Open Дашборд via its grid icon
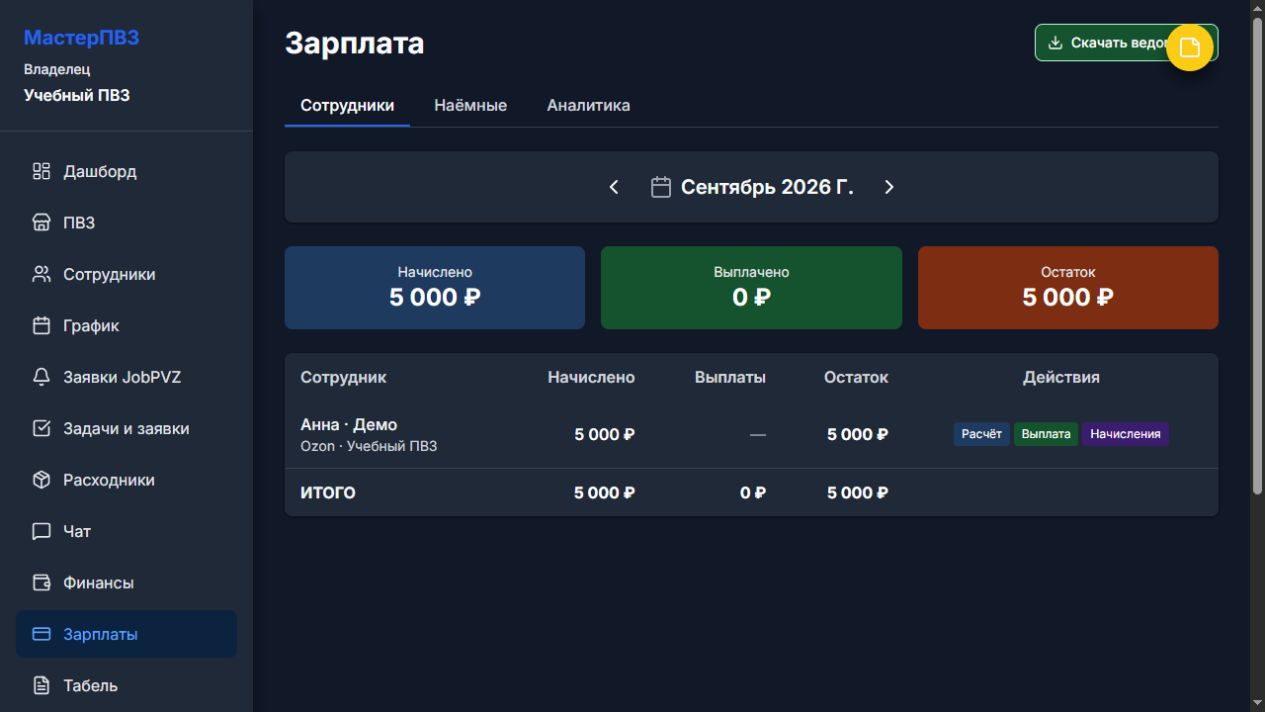This screenshot has height=712, width=1265. (x=41, y=172)
